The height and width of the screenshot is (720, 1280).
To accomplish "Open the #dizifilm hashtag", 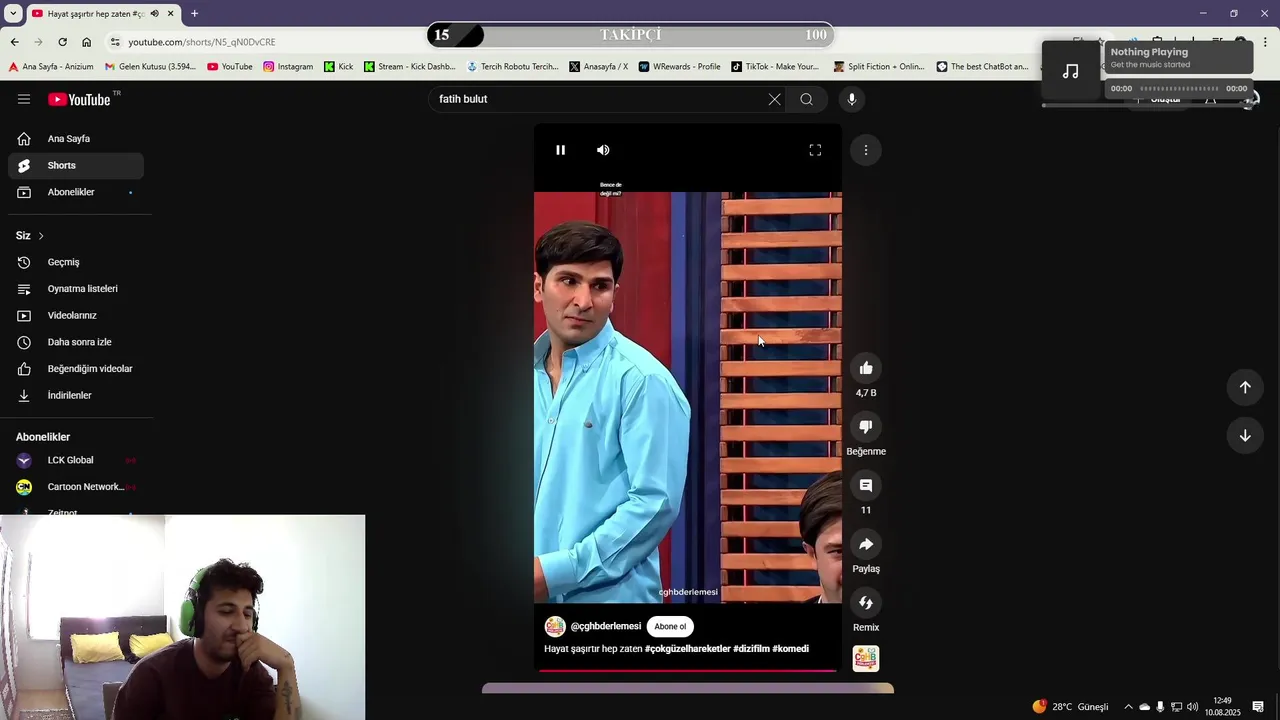I will [751, 649].
